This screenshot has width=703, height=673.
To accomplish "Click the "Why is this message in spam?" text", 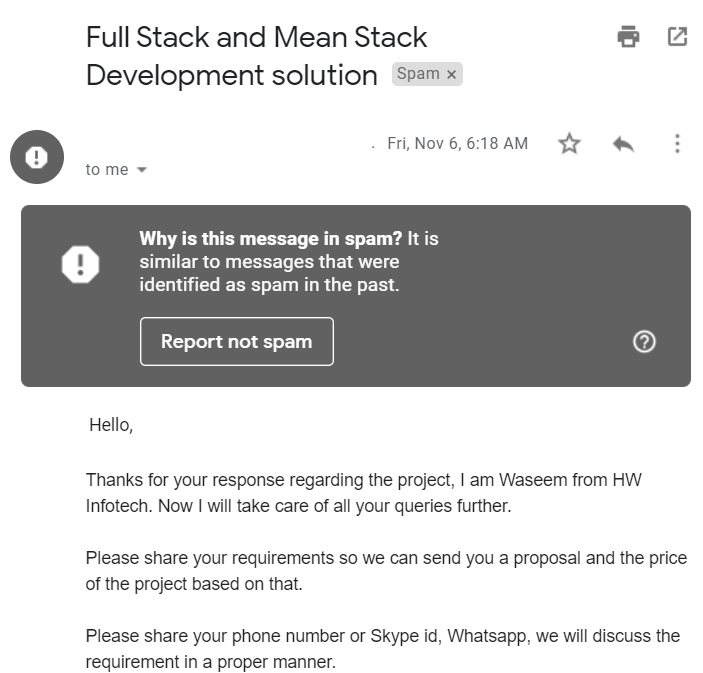I will [x=270, y=239].
